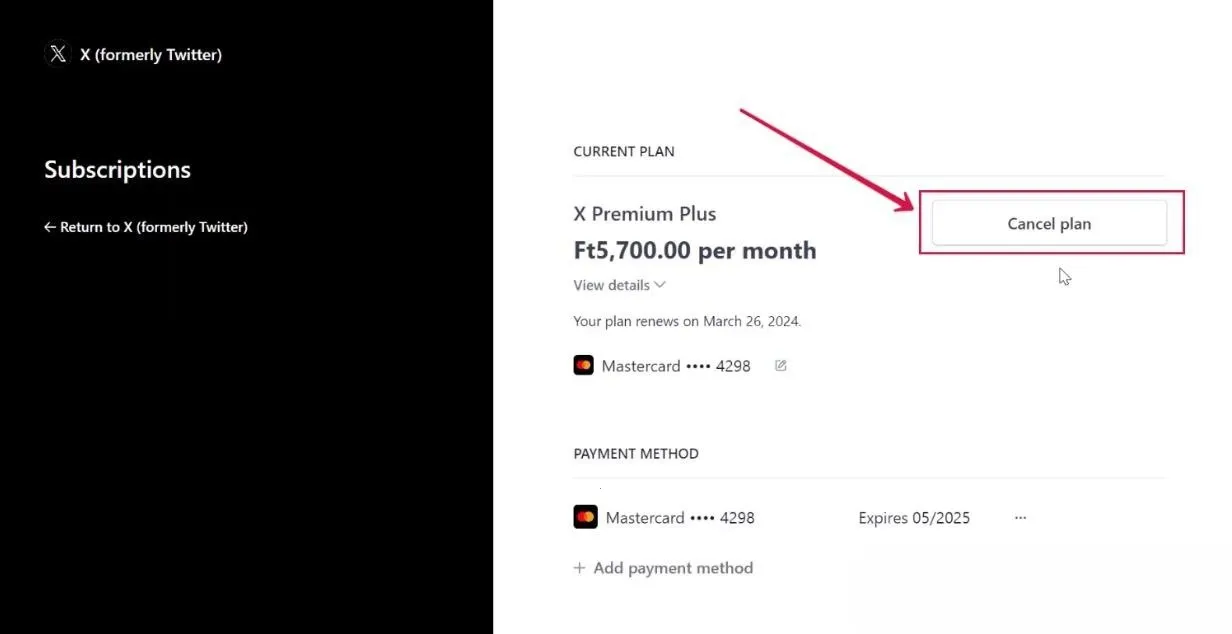1232x634 pixels.
Task: Click the Subscriptions heading in the sidebar
Action: pos(117,170)
